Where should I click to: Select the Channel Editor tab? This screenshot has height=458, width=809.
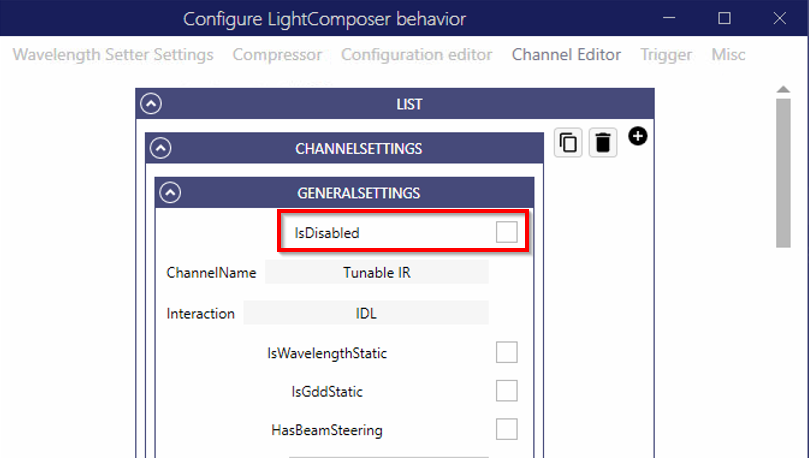566,55
